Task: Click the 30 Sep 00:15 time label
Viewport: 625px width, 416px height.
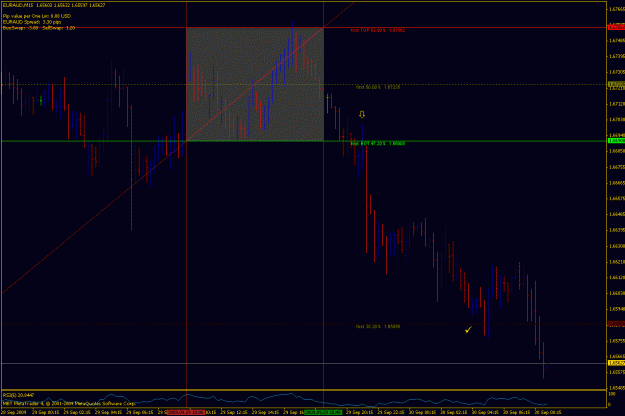Action: tap(422, 412)
